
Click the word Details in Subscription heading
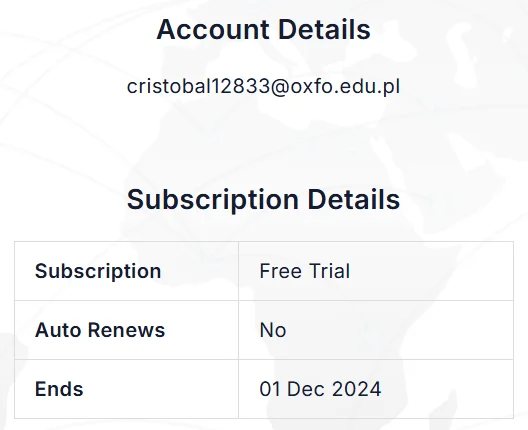354,200
